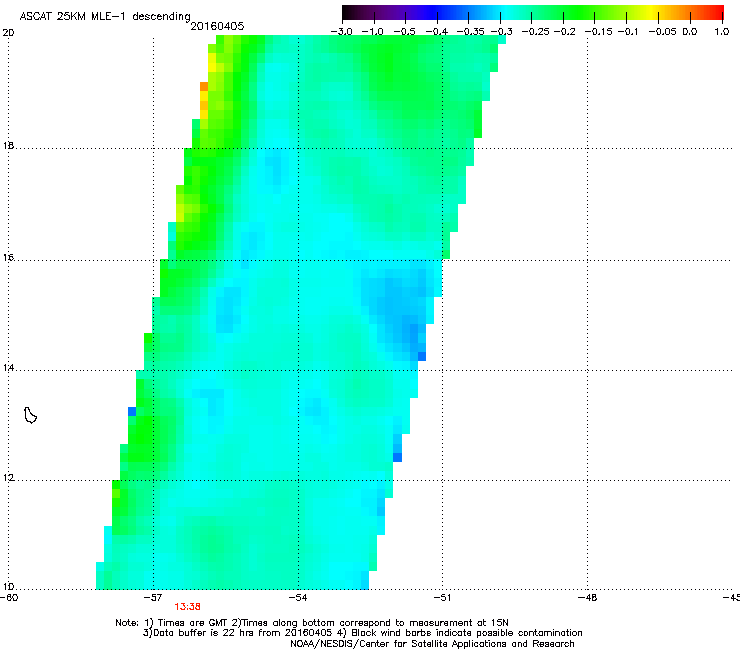The width and height of the screenshot is (740, 650).
Task: Click the red pass time 13:38
Action: (x=187, y=607)
